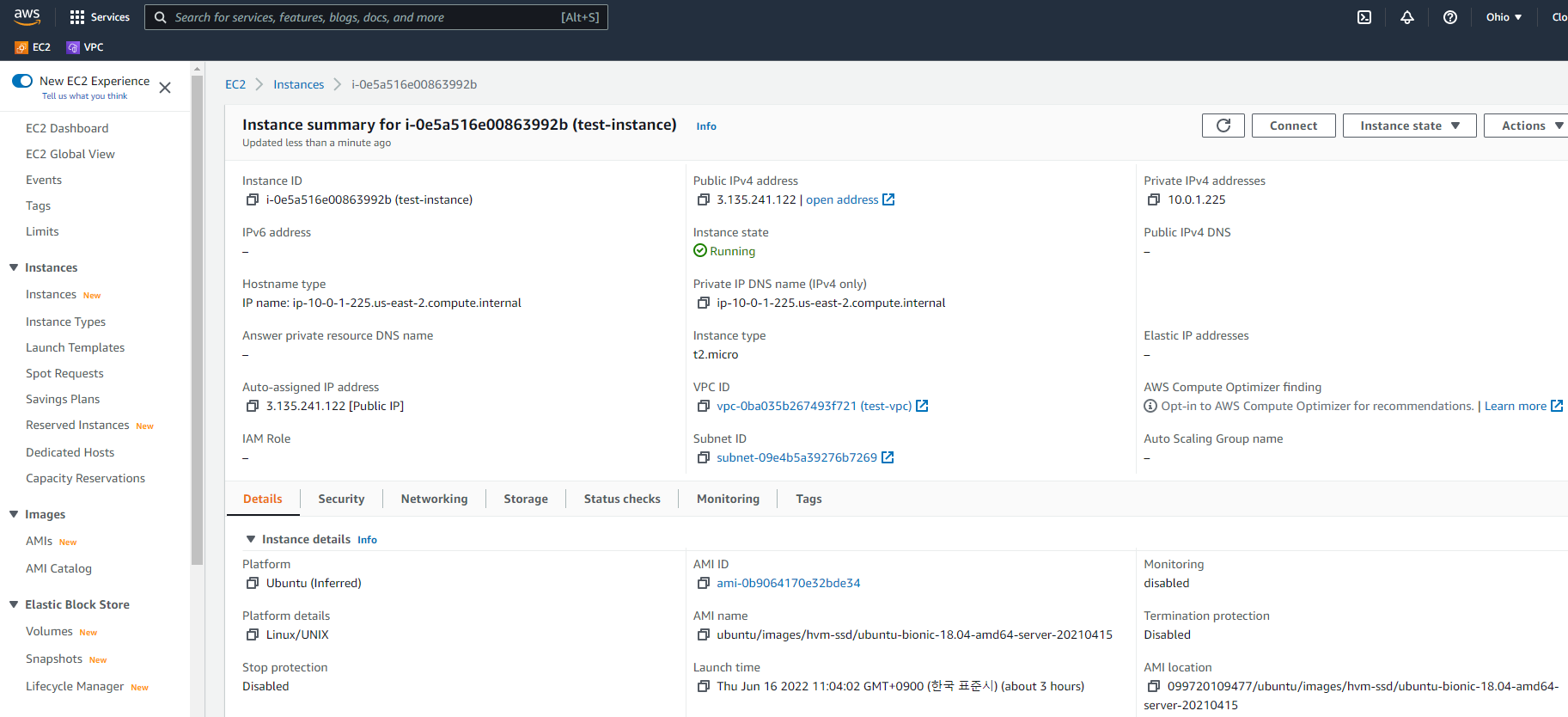The height and width of the screenshot is (717, 1568).
Task: Close the New EC2 Experience banner
Action: tap(165, 88)
